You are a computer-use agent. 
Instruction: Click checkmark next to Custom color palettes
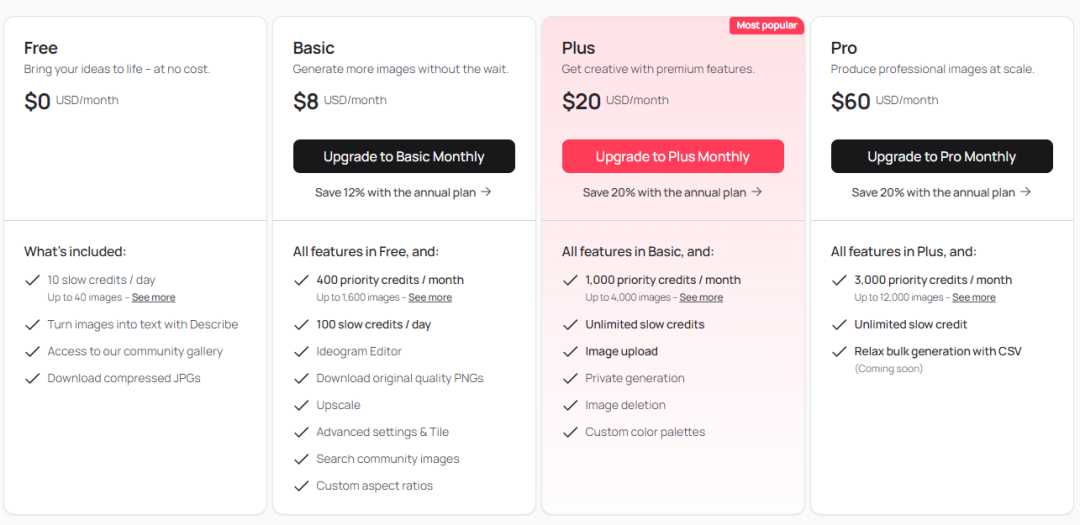click(x=569, y=432)
